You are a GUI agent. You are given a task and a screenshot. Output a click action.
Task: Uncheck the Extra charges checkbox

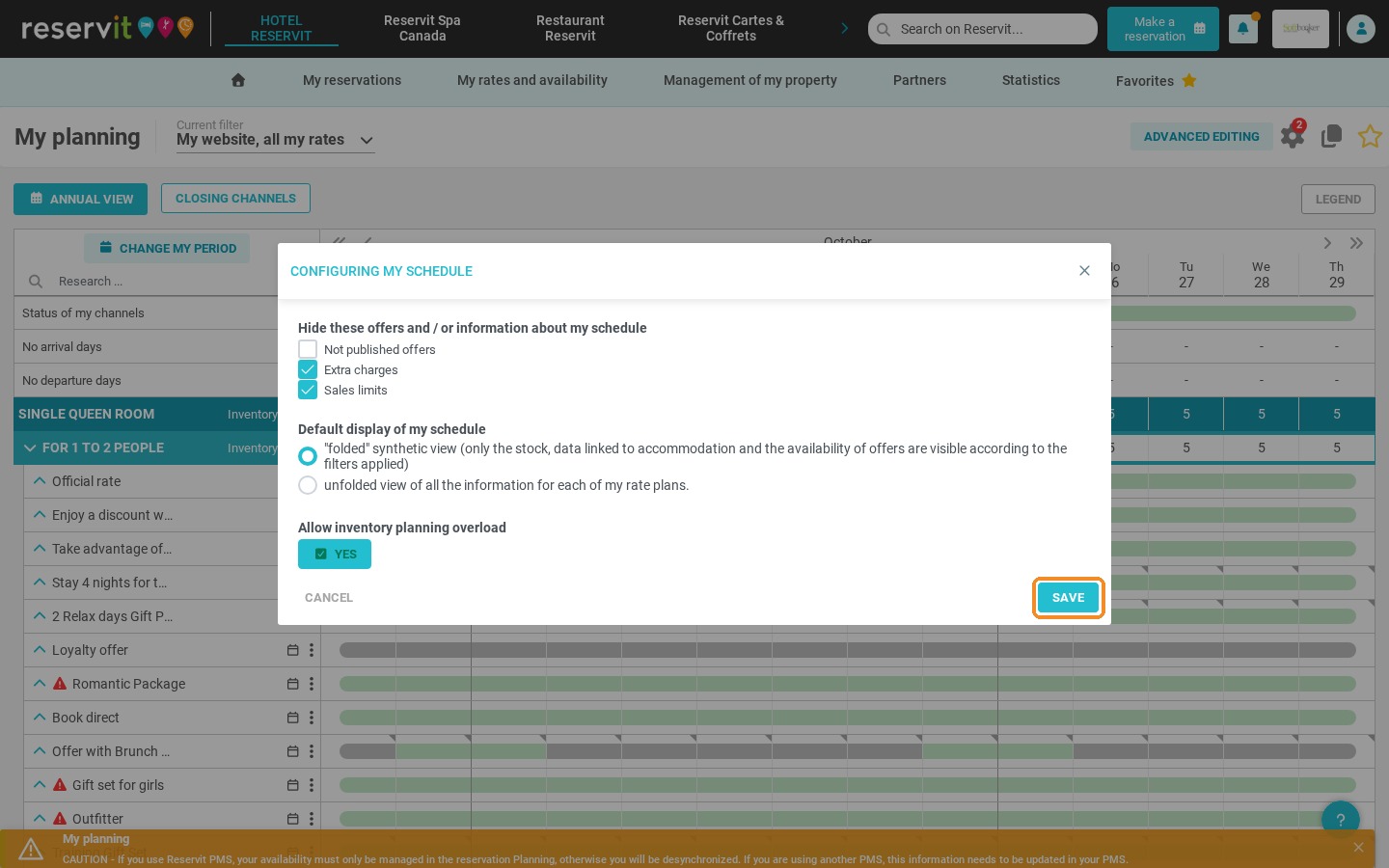[x=308, y=369]
